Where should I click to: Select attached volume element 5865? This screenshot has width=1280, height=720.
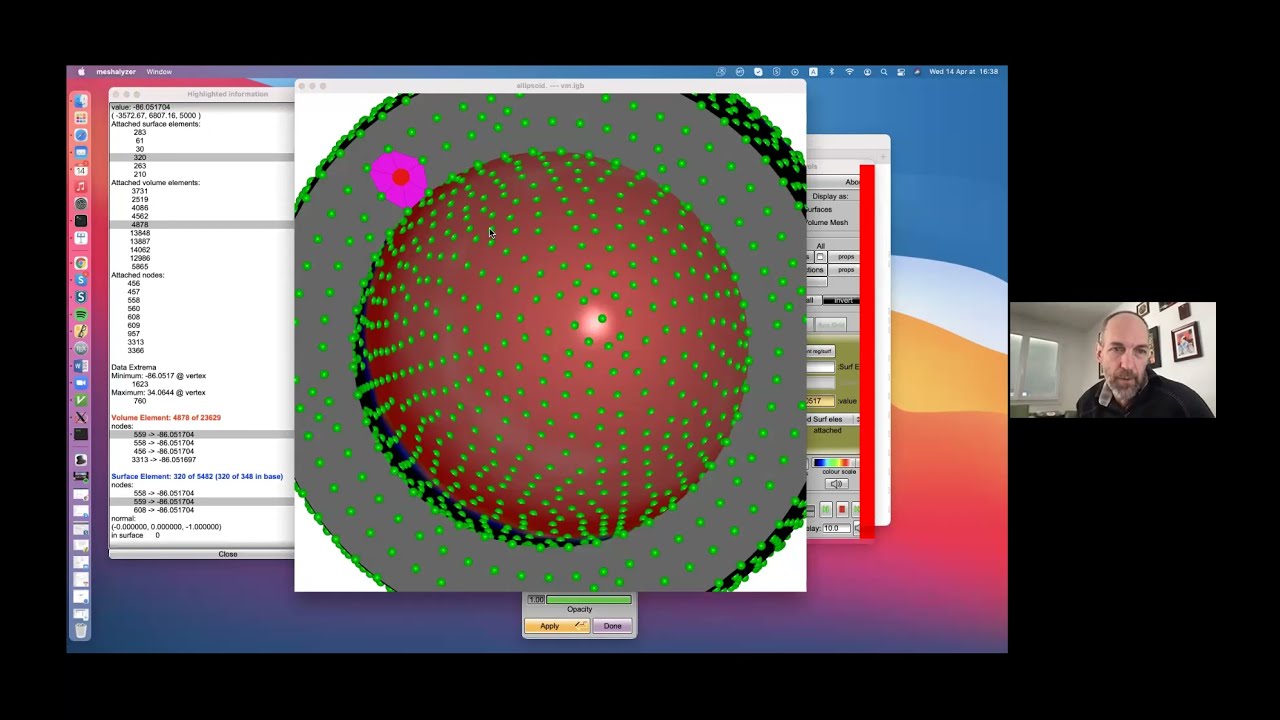point(139,267)
